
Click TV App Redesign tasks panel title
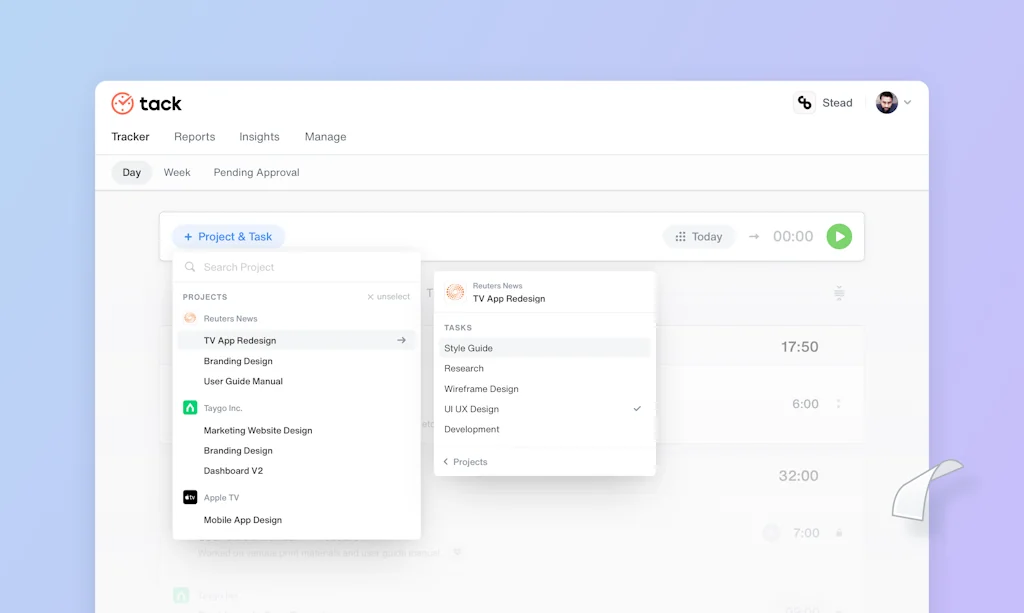(509, 299)
